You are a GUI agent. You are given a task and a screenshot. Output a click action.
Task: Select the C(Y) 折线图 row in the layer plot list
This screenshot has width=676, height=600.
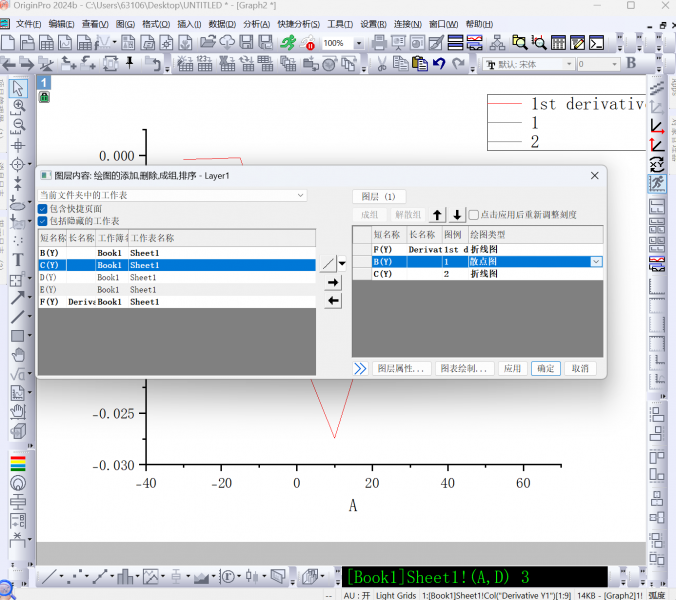pos(477,274)
